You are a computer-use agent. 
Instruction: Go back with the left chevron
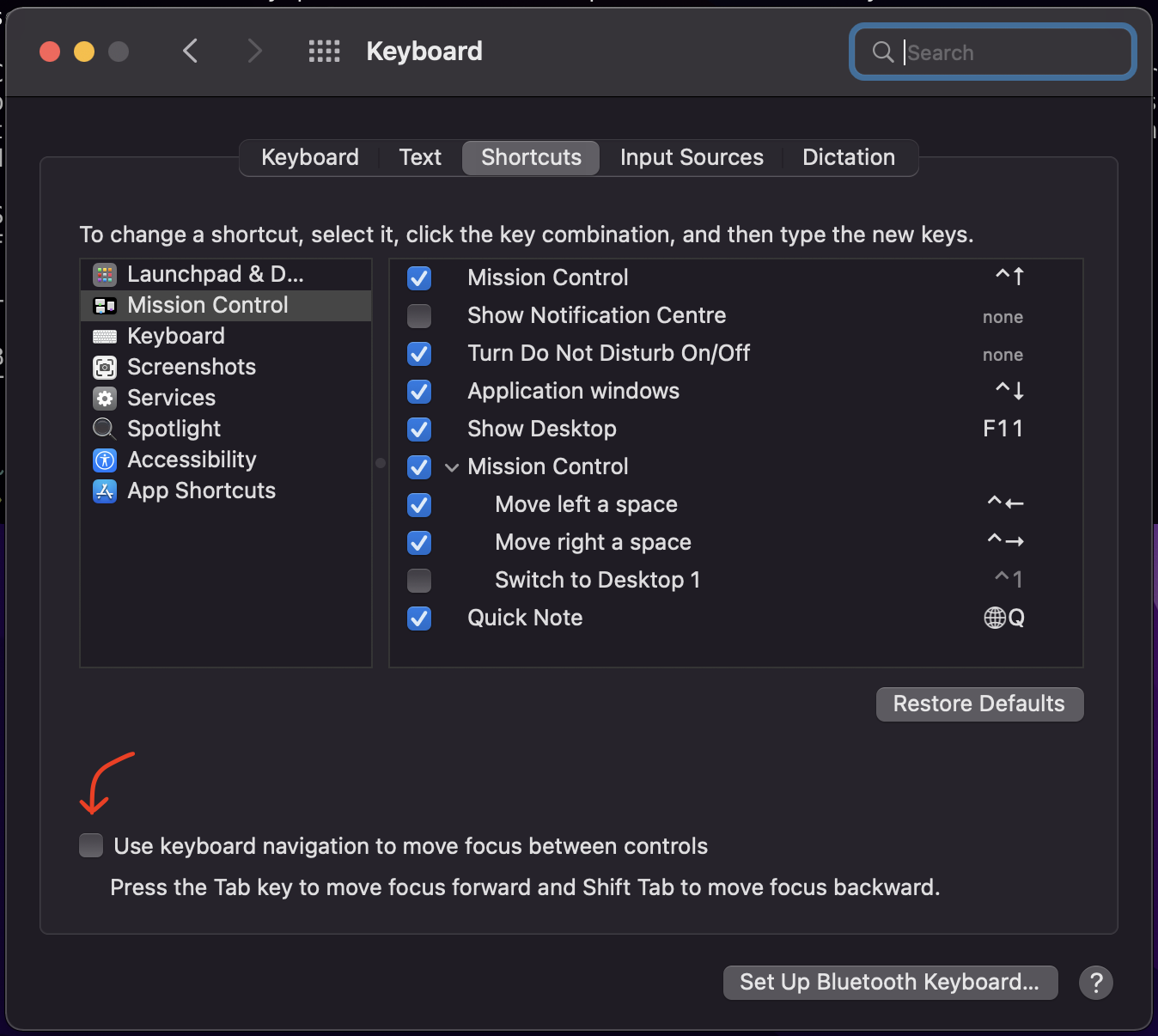[191, 52]
